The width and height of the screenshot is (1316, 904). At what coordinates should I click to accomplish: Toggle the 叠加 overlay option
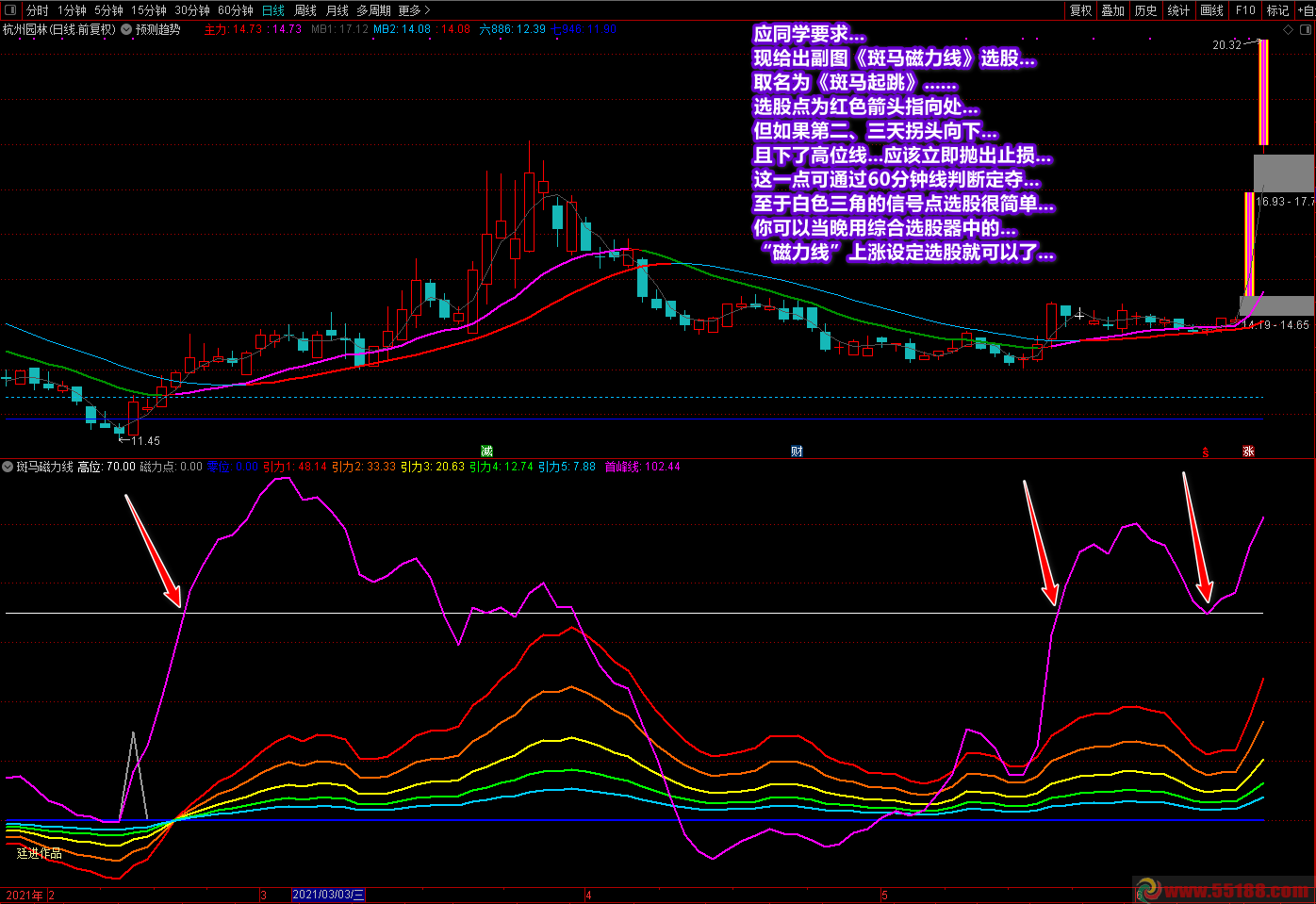tap(1113, 10)
